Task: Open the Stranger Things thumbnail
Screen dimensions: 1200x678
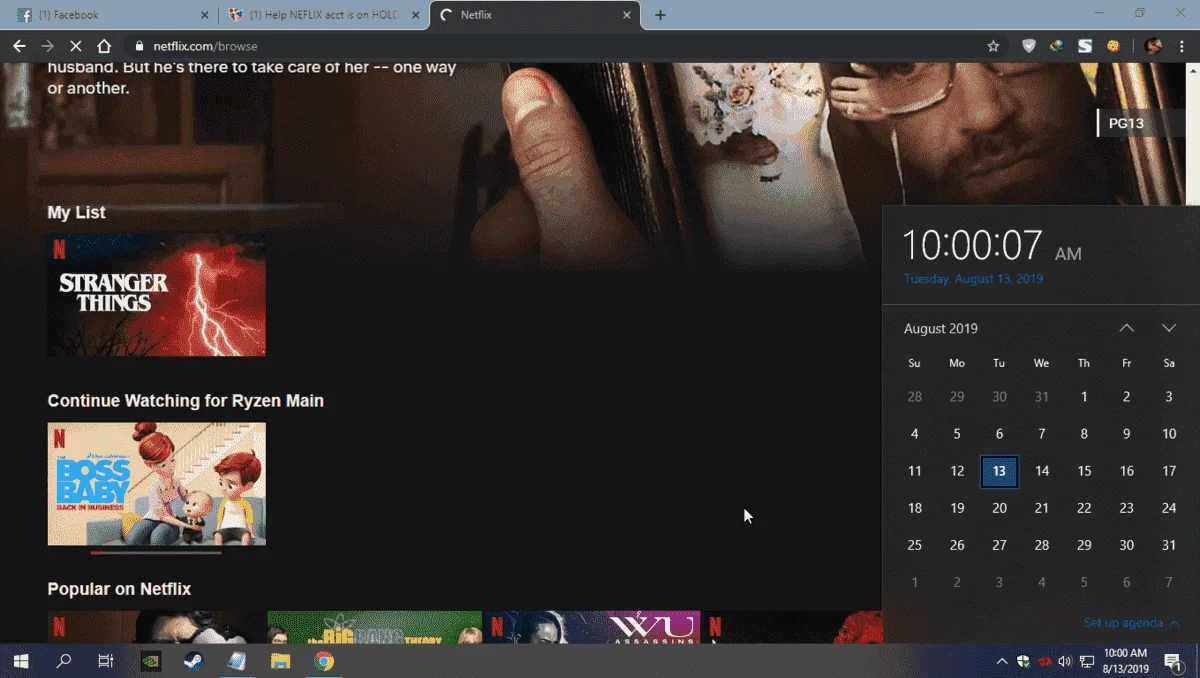Action: pos(157,295)
